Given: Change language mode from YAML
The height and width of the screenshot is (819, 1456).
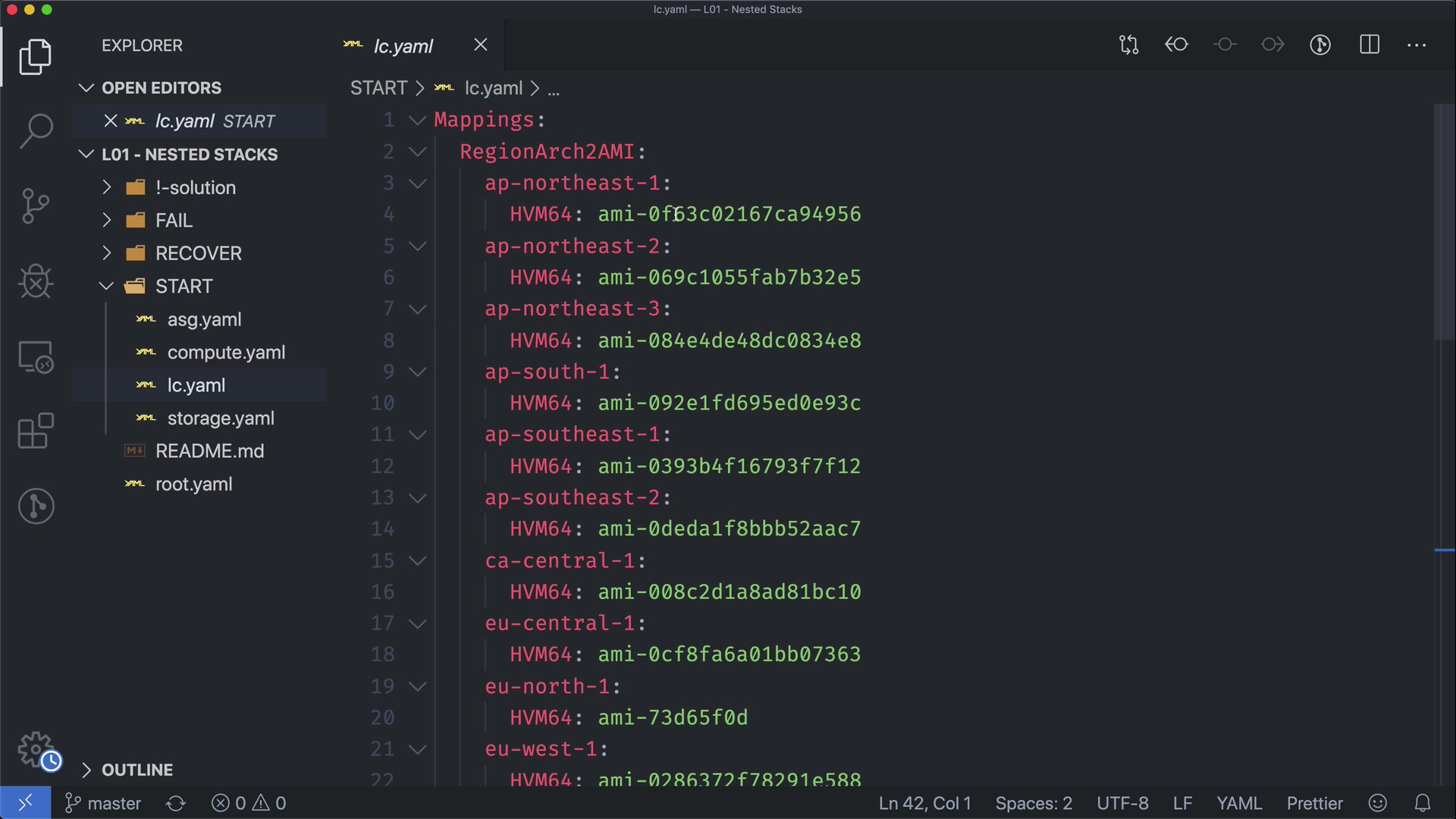Looking at the screenshot, I should [x=1238, y=803].
